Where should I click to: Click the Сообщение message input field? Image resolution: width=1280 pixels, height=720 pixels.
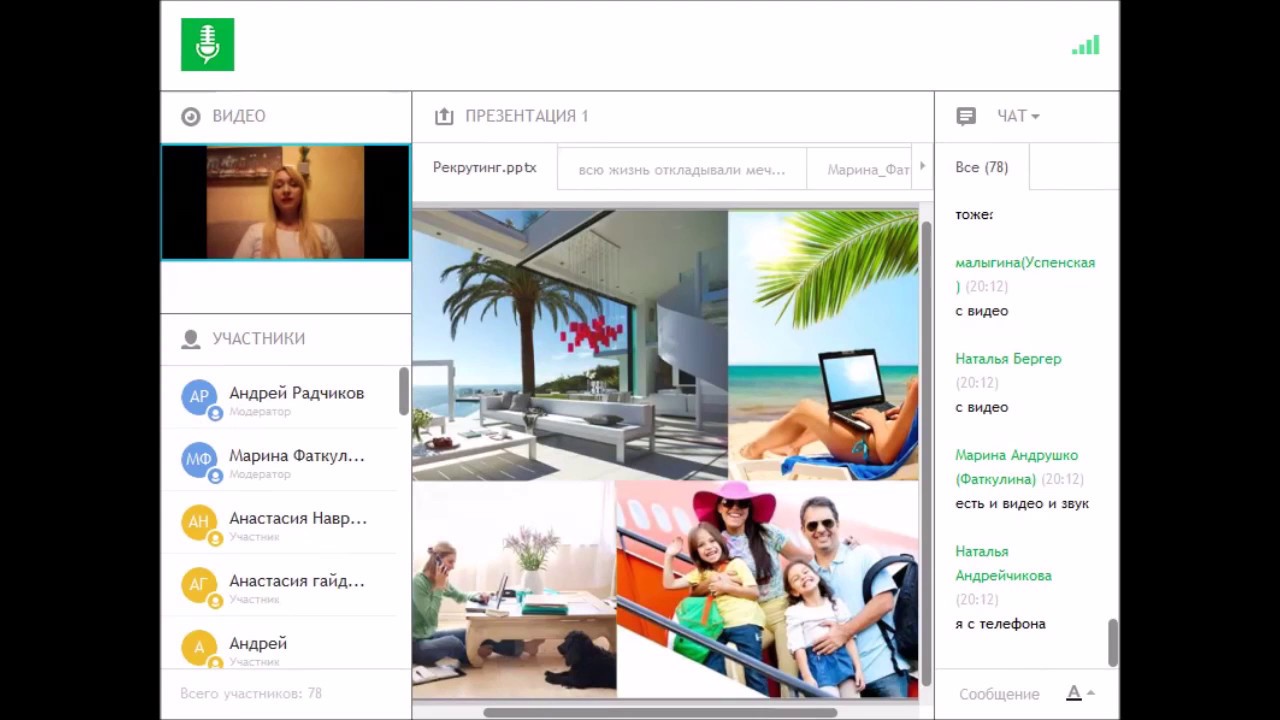(1000, 694)
